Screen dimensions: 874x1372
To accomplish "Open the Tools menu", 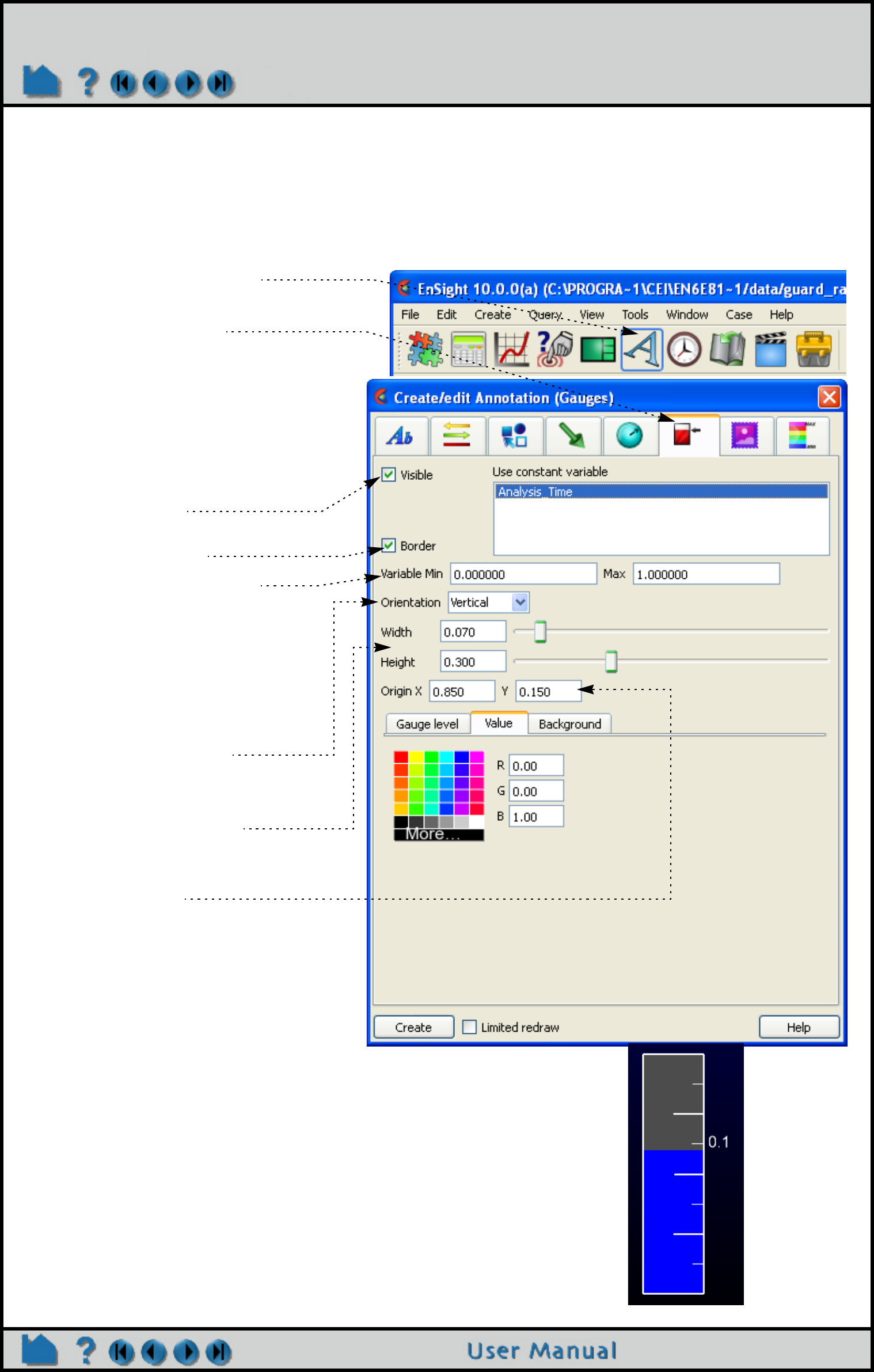I will click(x=635, y=314).
